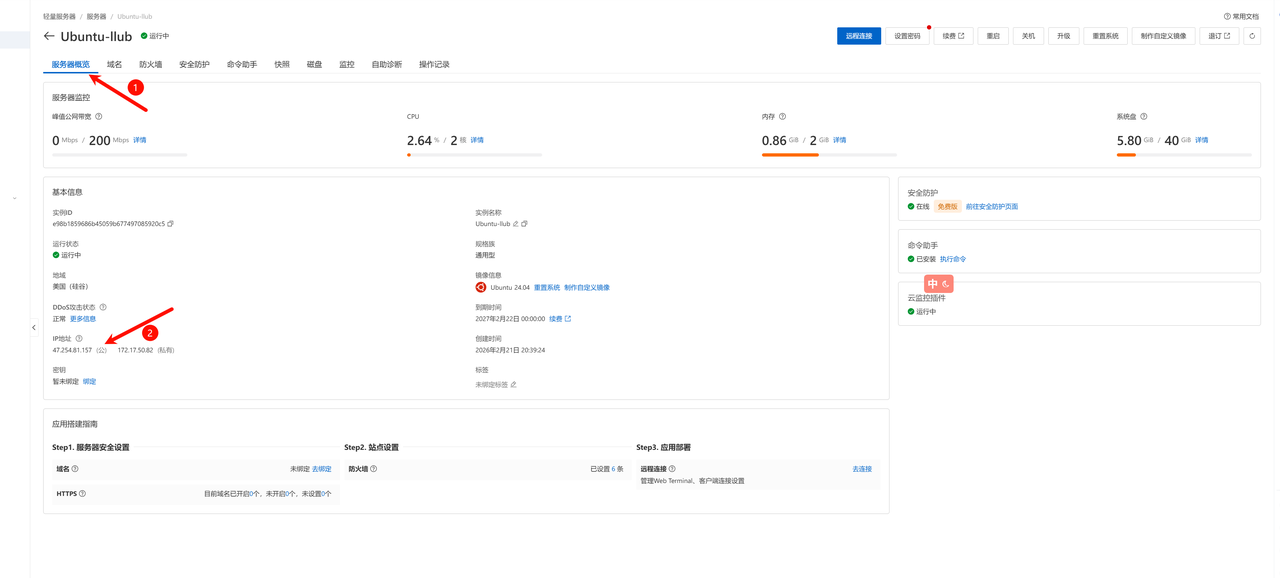
Task: Click the help icon next to 内存
Action: coord(782,117)
